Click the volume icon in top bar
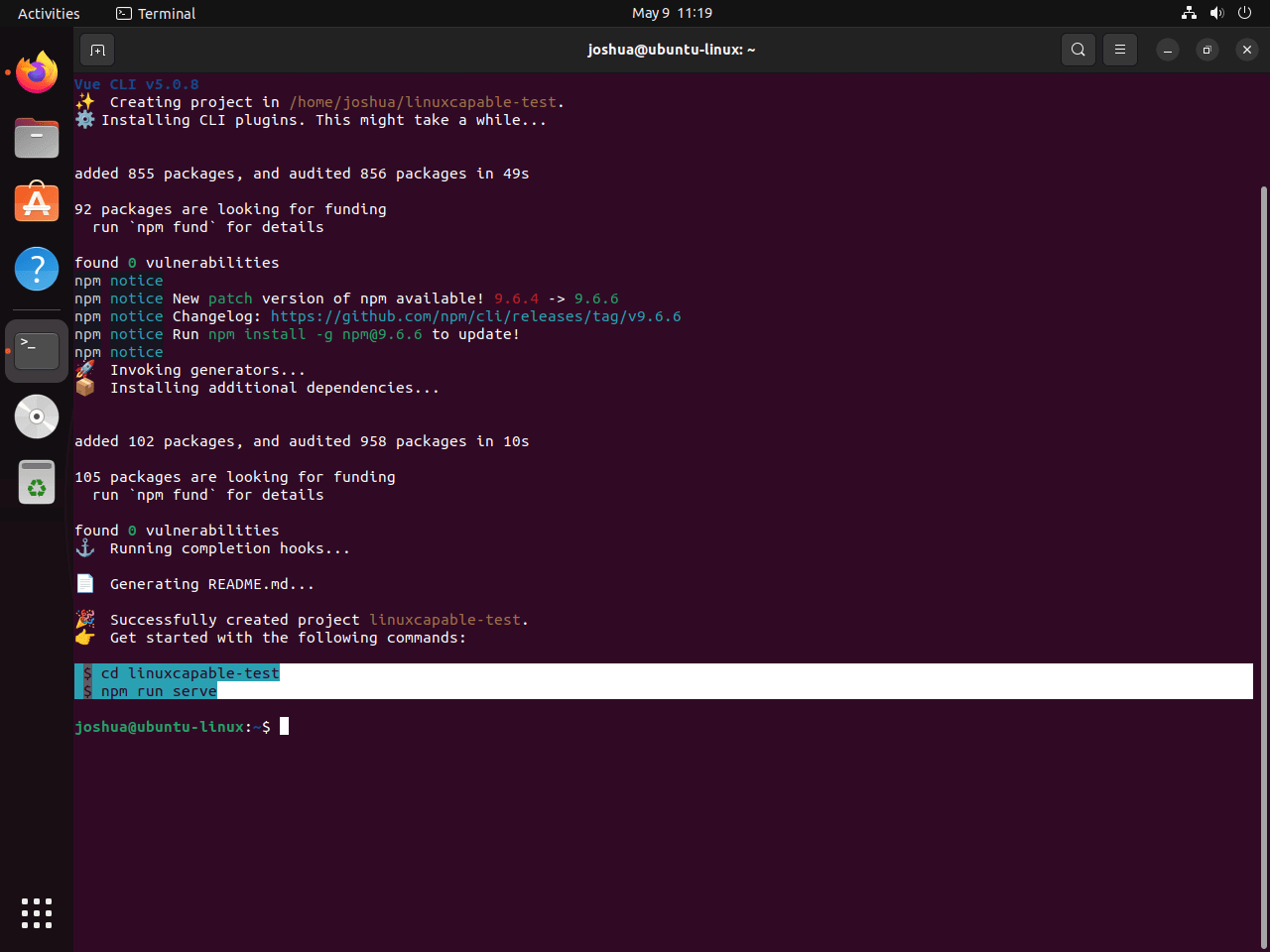This screenshot has height=952, width=1270. coord(1216,13)
